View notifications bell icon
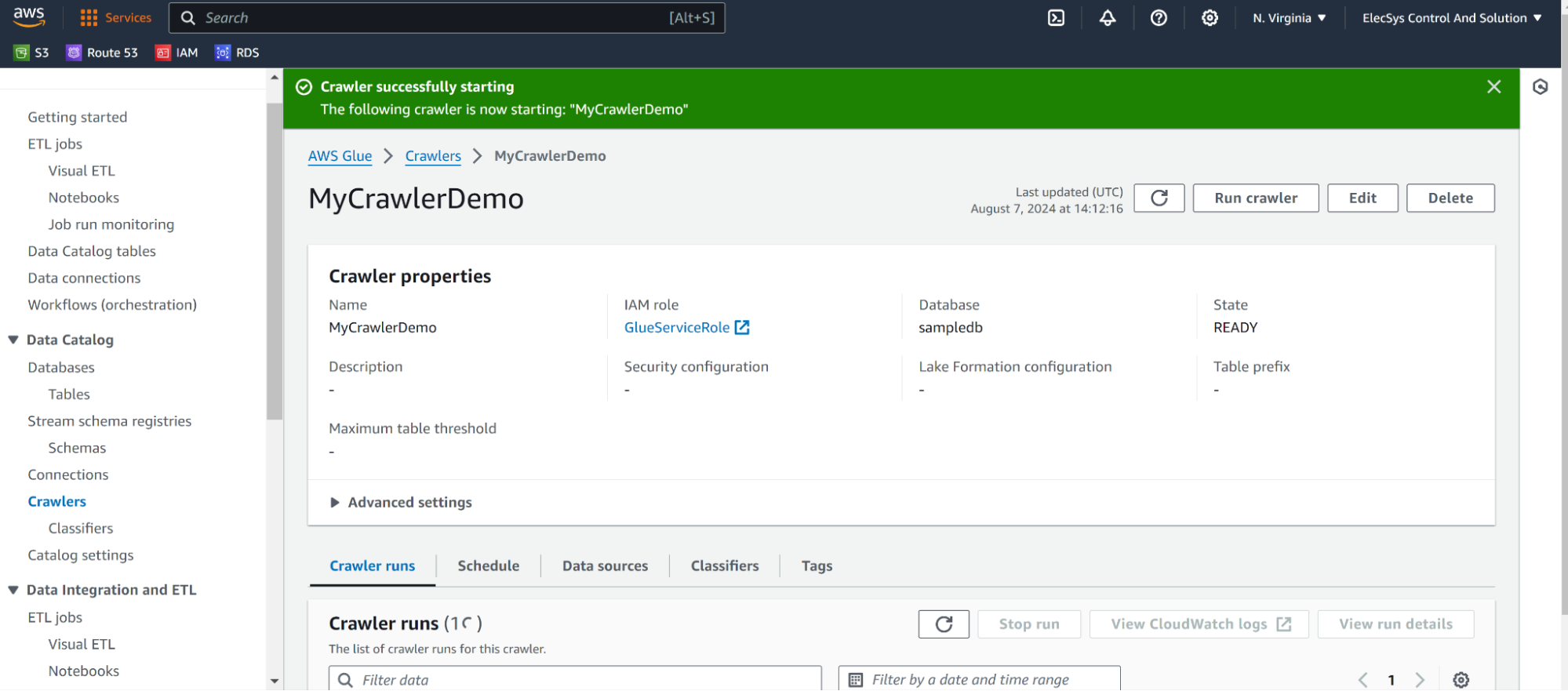Viewport: 1568px width, 691px height. 1107,18
